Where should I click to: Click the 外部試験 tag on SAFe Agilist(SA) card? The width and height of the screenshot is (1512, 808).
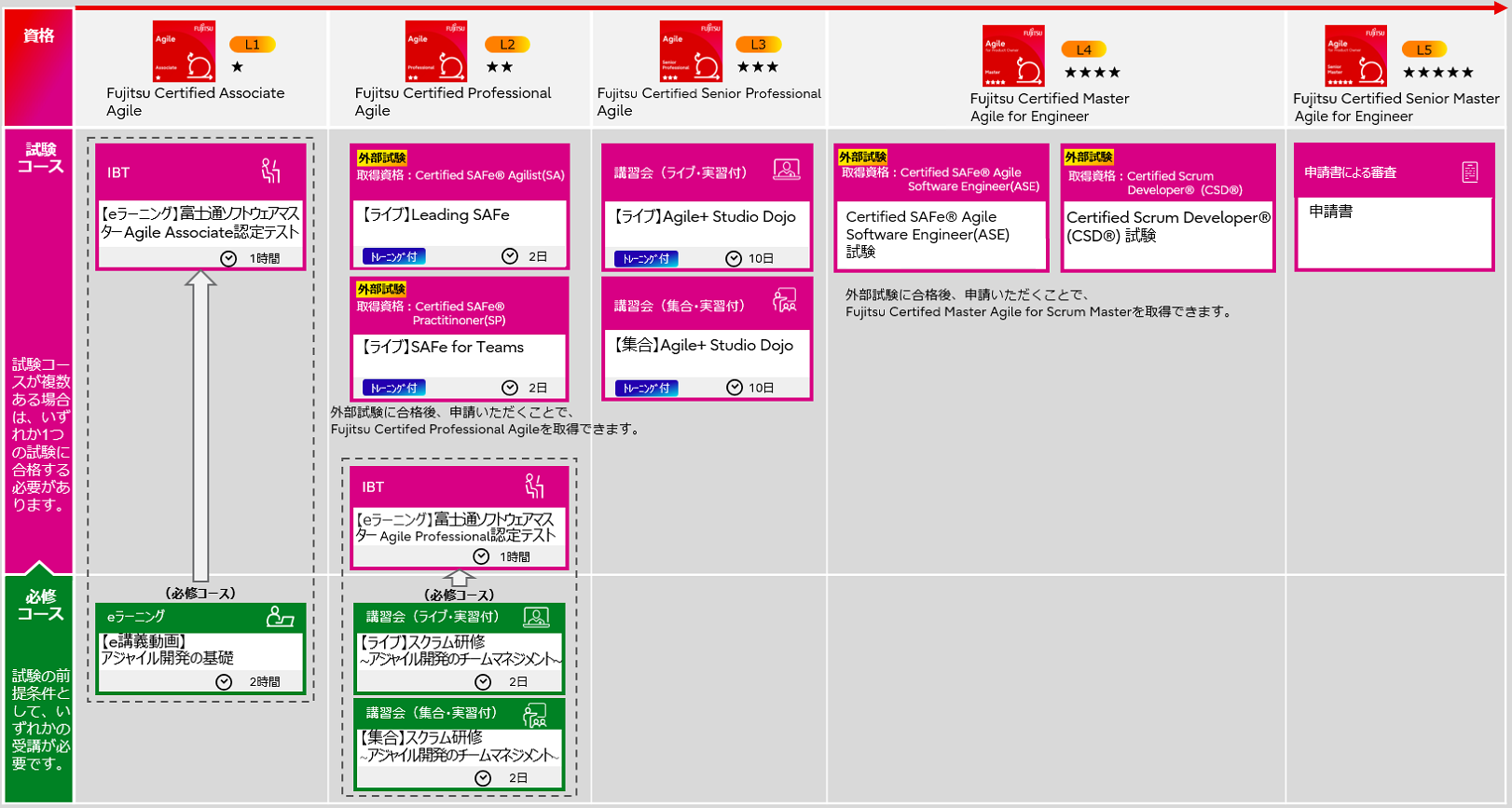point(382,157)
